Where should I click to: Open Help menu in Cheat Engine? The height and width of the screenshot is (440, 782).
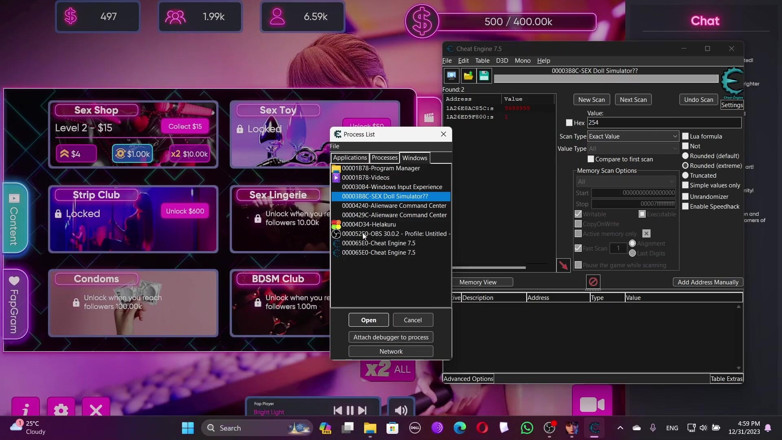click(543, 60)
